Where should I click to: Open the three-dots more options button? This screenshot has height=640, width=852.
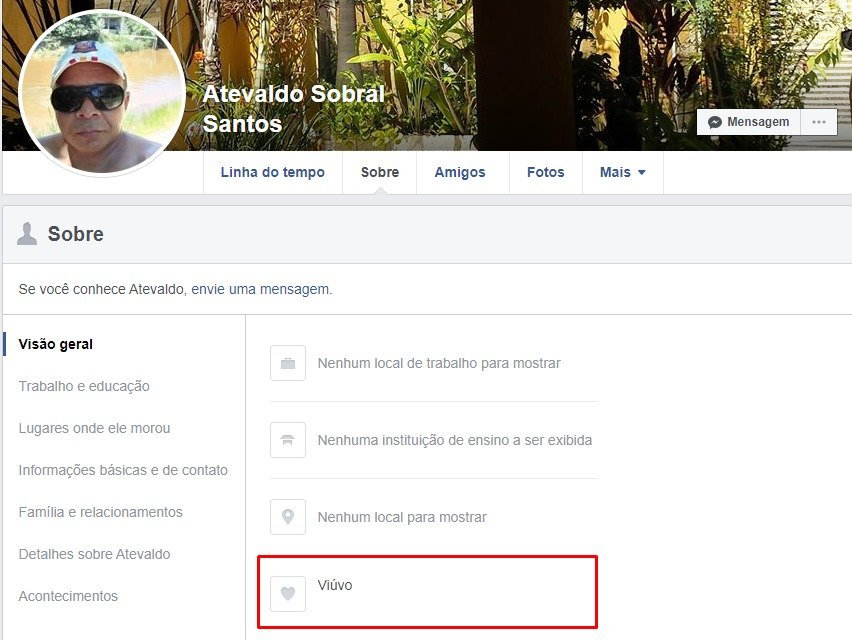tap(819, 122)
